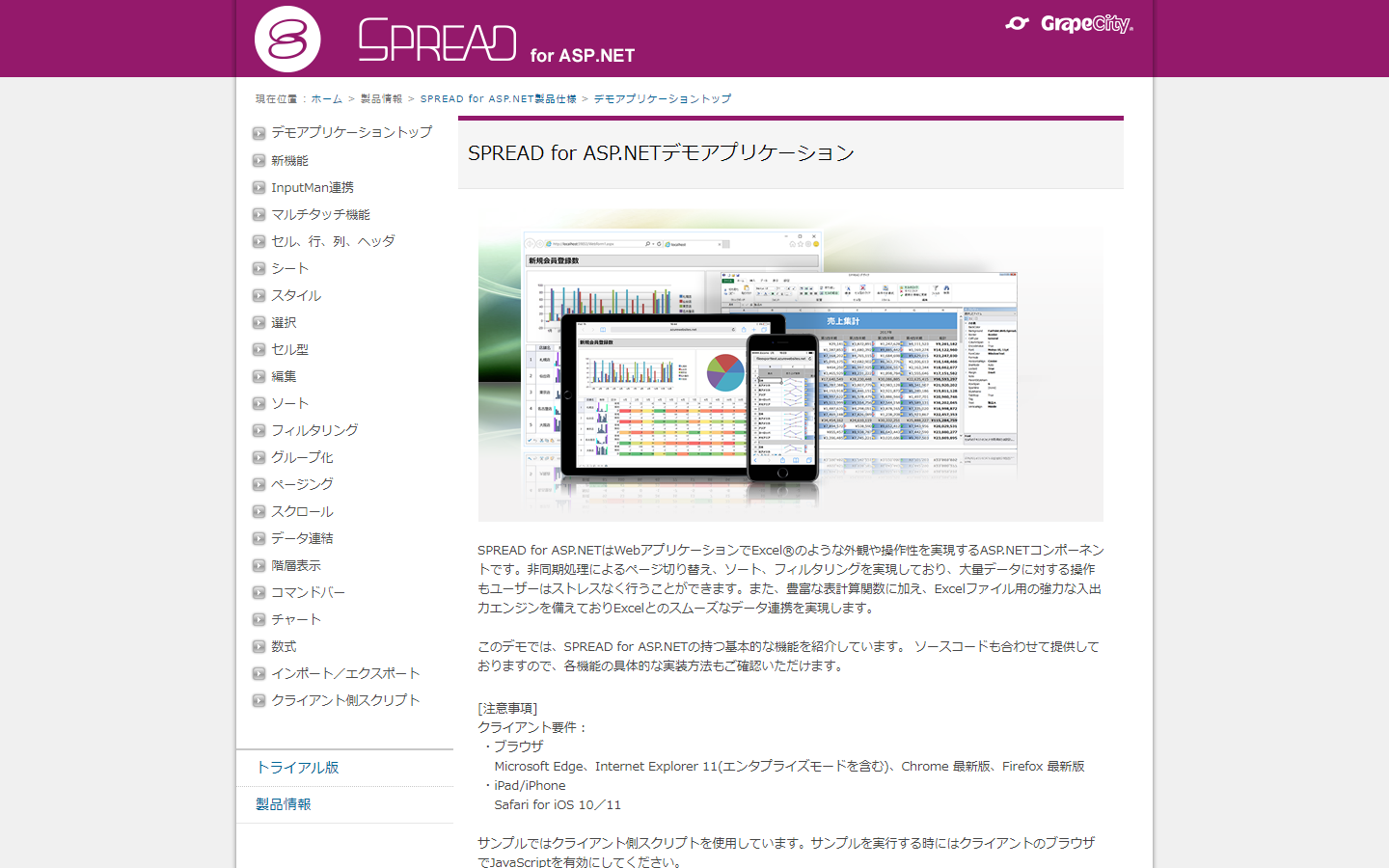The image size is (1389, 868).
Task: Click arrow icon beside コマンドバー
Action: tap(259, 592)
